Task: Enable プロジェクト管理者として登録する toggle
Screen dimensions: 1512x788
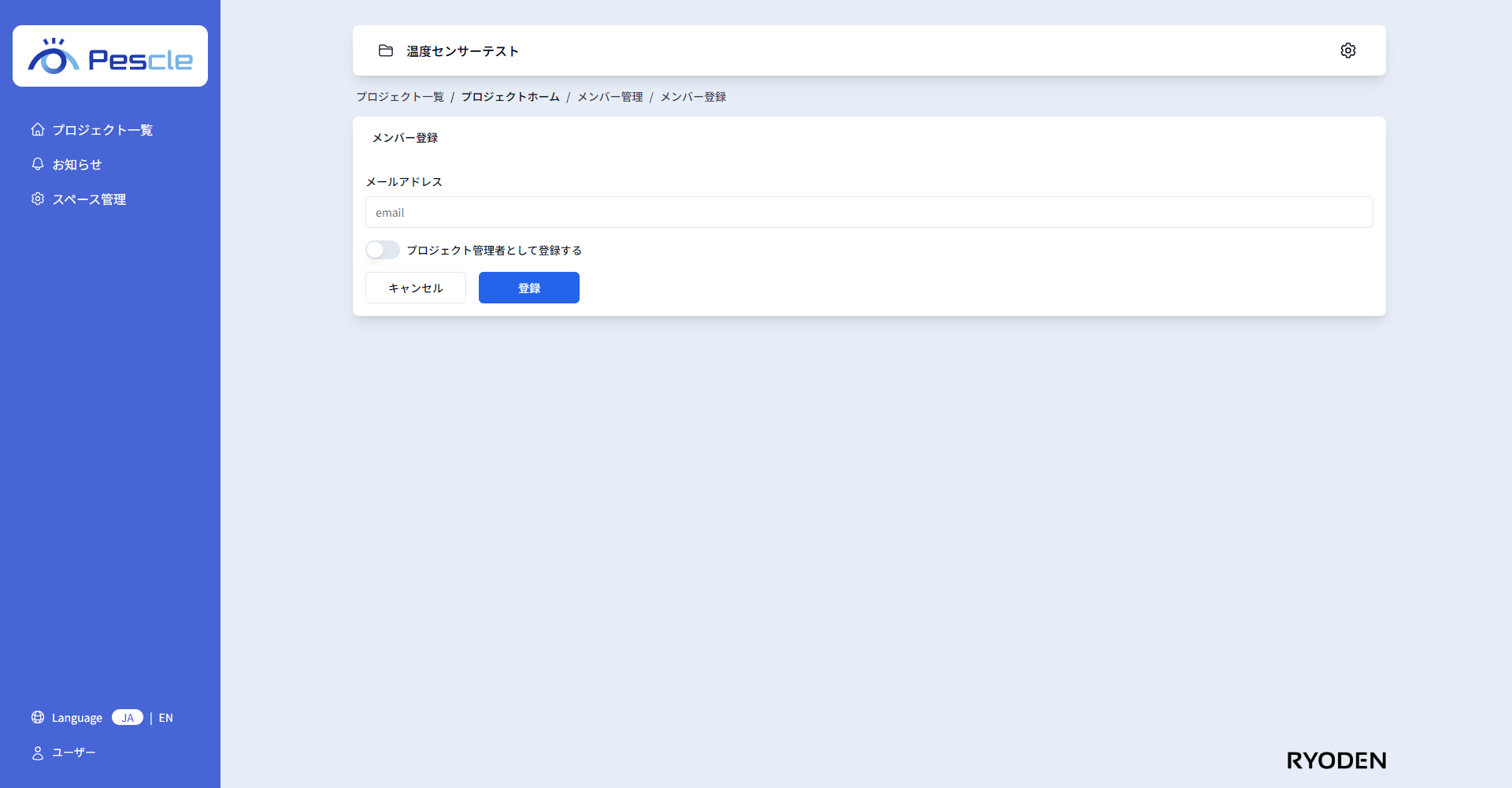Action: pos(383,250)
